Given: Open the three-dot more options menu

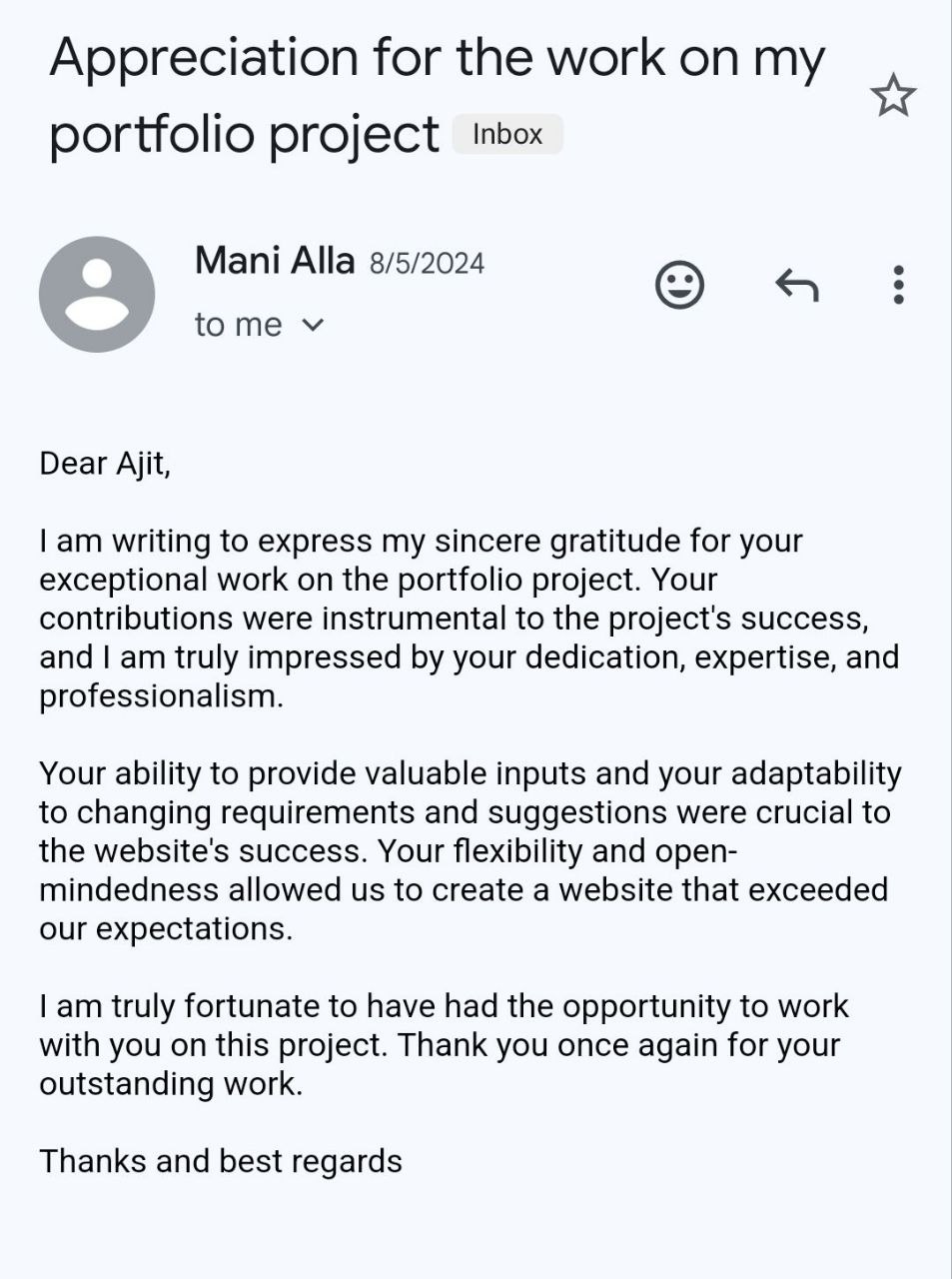Looking at the screenshot, I should click(x=899, y=285).
